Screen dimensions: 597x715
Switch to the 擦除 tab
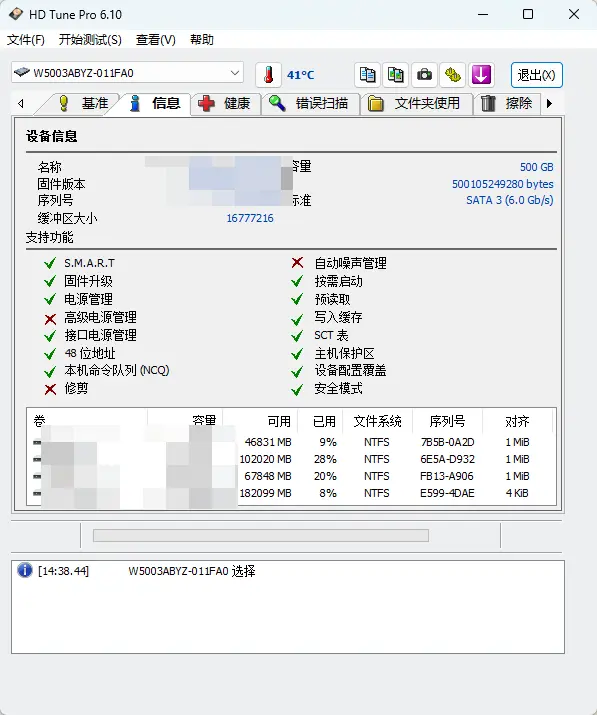pos(507,104)
